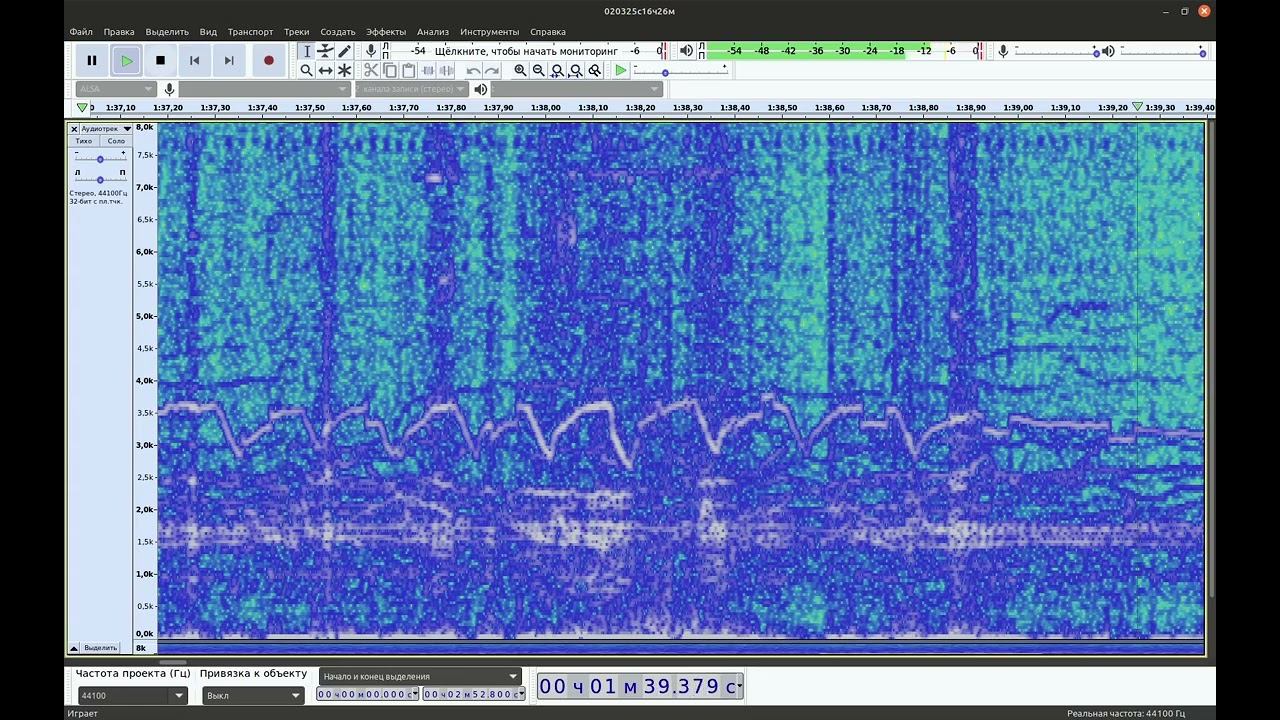Click the Undo arrow icon

click(473, 70)
